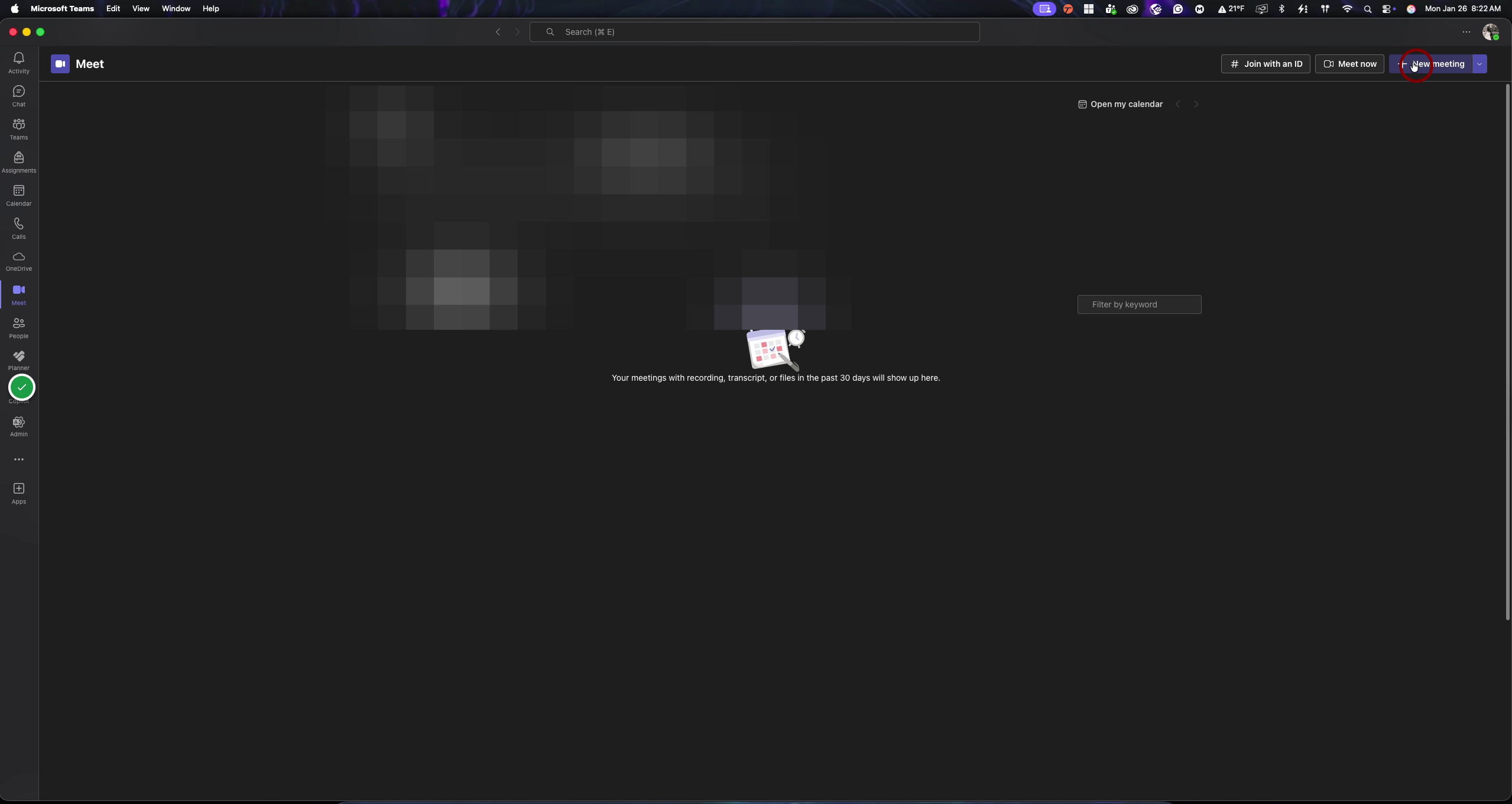Viewport: 1512px width, 804px height.
Task: Open Calendar in the sidebar
Action: (19, 195)
